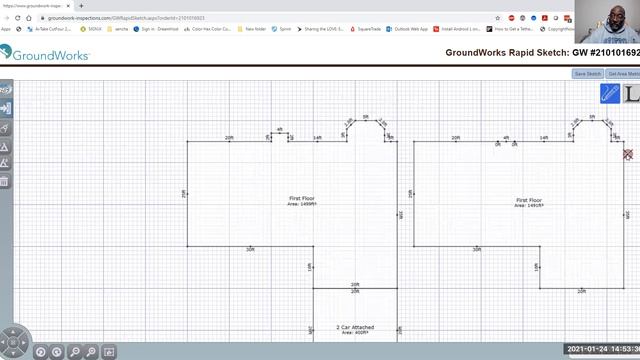Click the browser reload button

[x=18, y=18]
